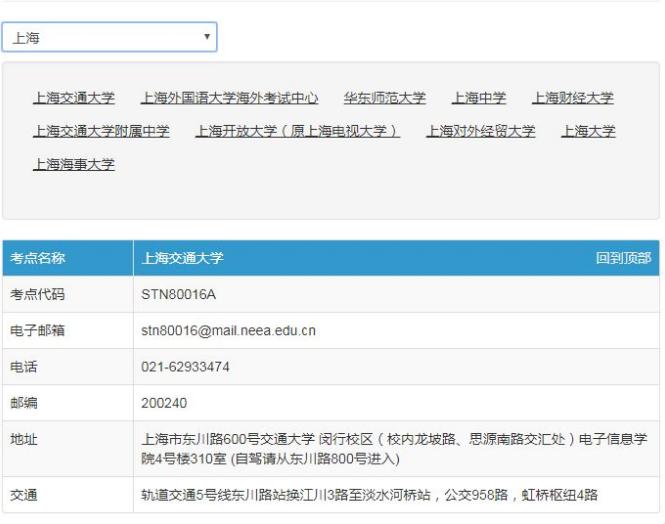The image size is (665, 524).
Task: Select the 上海对外经贸大学 link
Action: tap(481, 131)
